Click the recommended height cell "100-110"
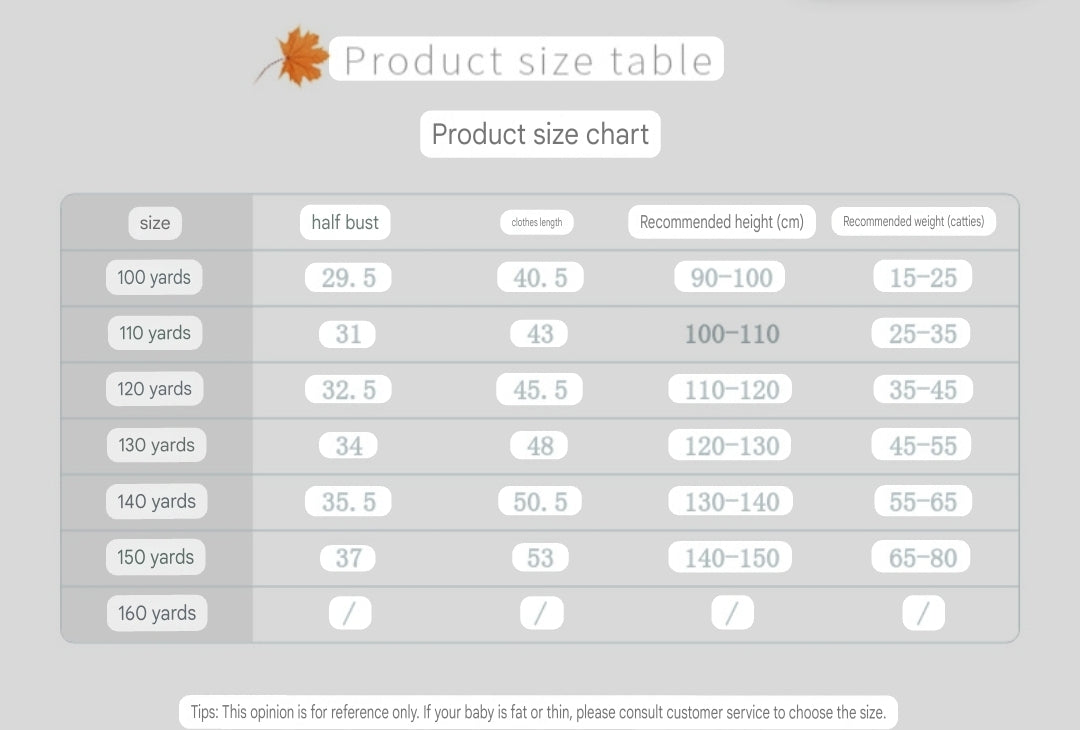The width and height of the screenshot is (1080, 730). tap(732, 334)
